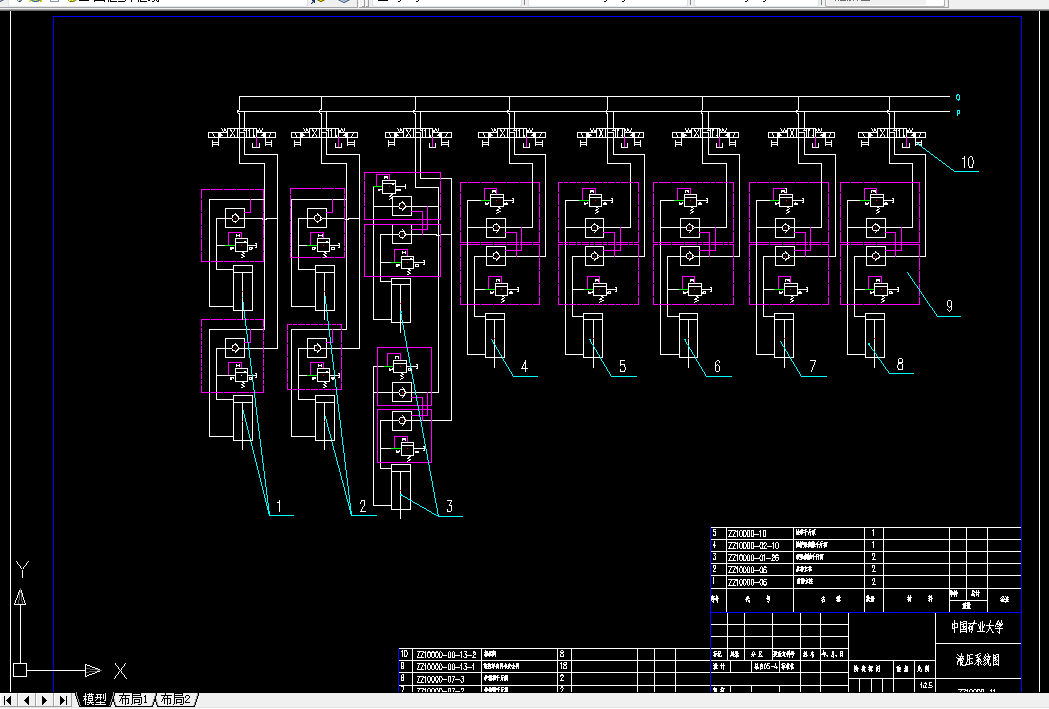Select callout number 5 in the drawing
This screenshot has width=1049, height=709.
pos(622,367)
